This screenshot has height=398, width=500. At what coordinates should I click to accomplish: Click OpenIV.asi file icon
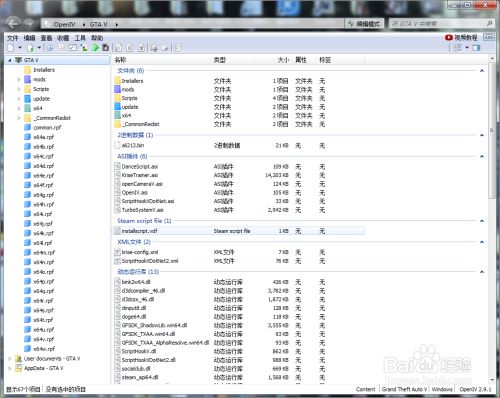[117, 192]
